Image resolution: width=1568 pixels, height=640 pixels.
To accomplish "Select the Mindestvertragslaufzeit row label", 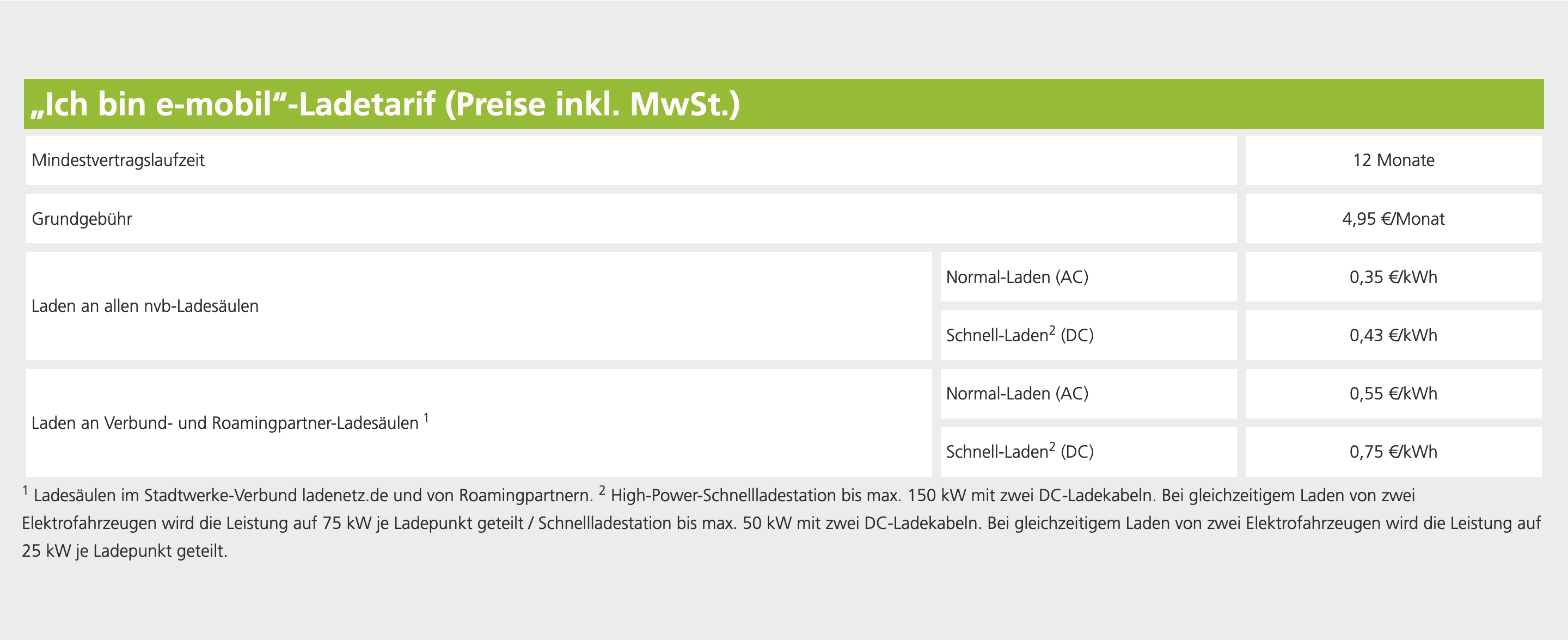I will click(118, 160).
